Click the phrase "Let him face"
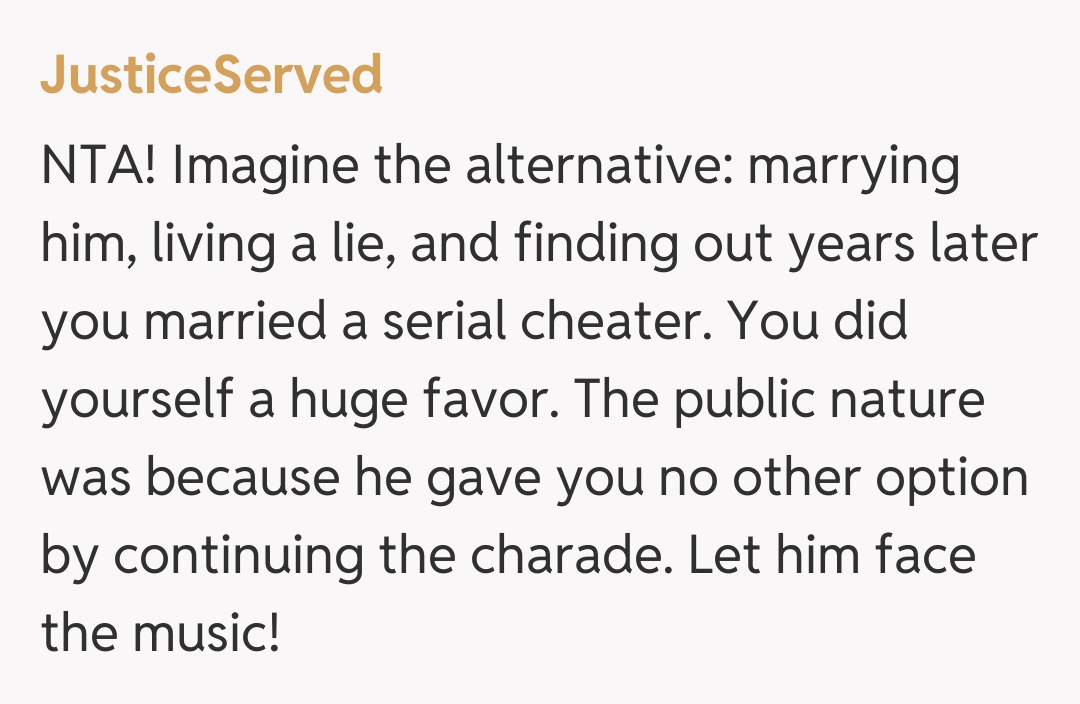 (831, 556)
